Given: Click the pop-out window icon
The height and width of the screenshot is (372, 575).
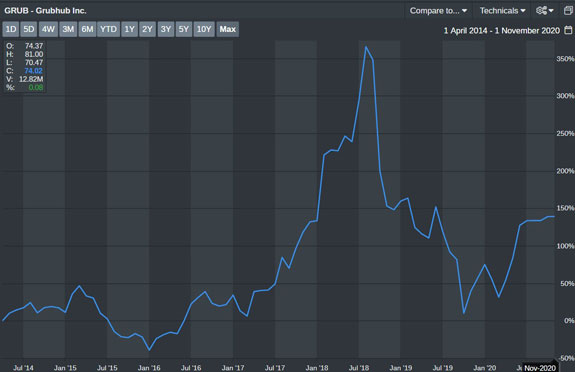Looking at the screenshot, I should point(568,11).
